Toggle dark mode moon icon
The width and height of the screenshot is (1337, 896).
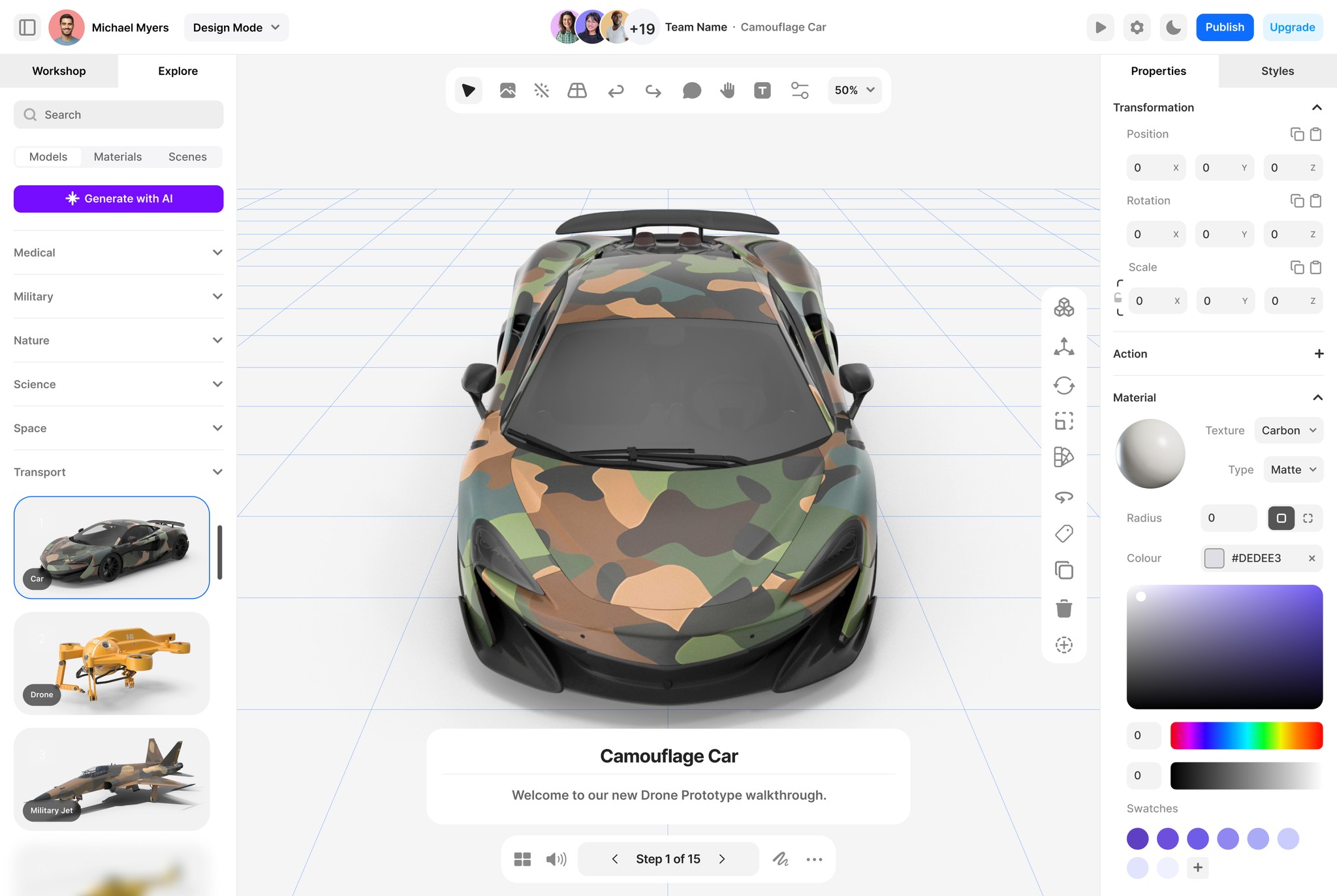click(x=1173, y=27)
